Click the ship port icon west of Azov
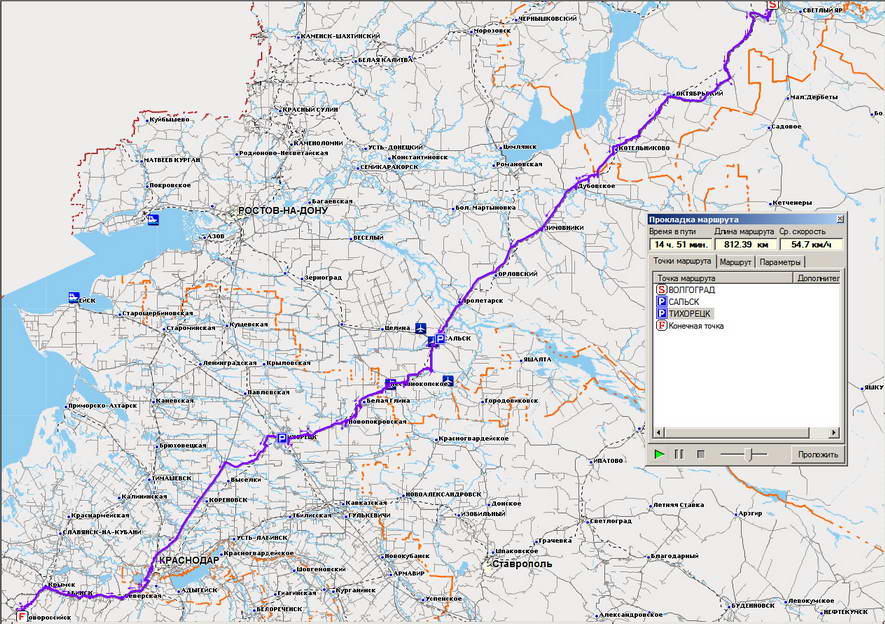The height and width of the screenshot is (624, 885). [x=153, y=219]
